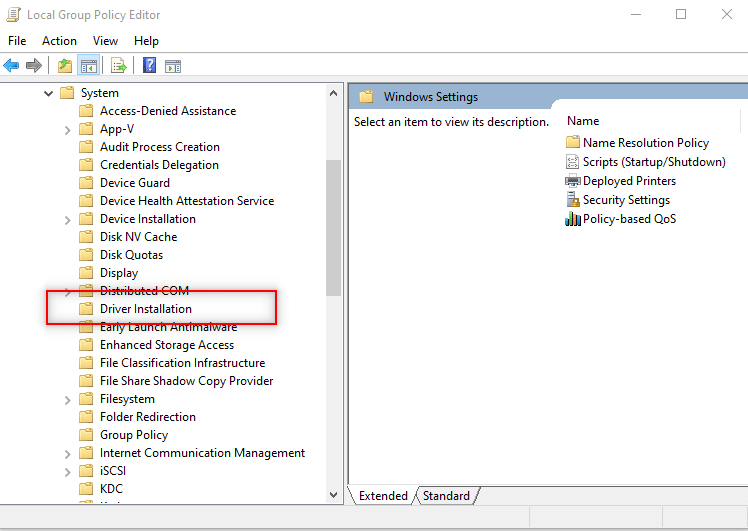Select Device Health Attestation Service

pos(187,201)
